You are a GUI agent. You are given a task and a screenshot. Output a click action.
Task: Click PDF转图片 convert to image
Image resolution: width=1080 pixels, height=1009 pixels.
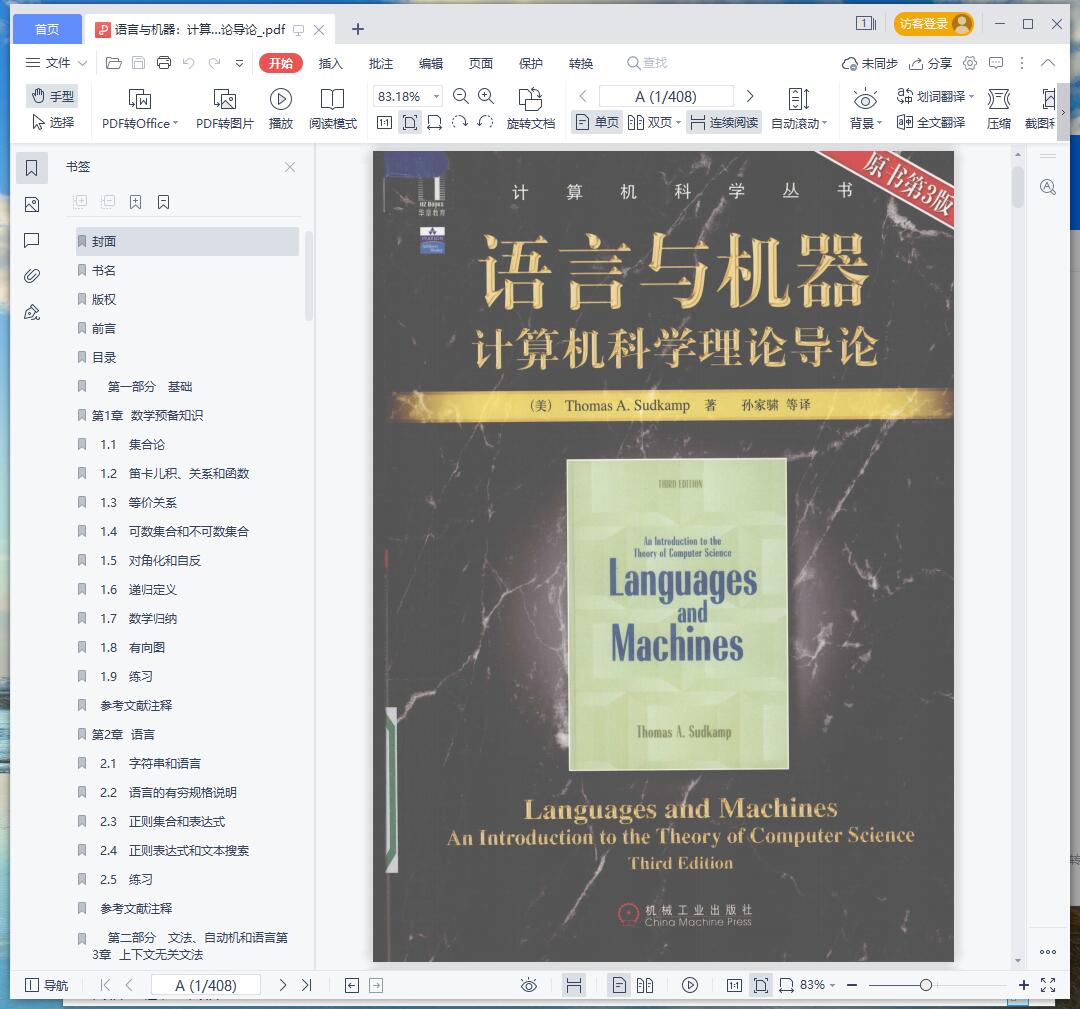coord(225,109)
